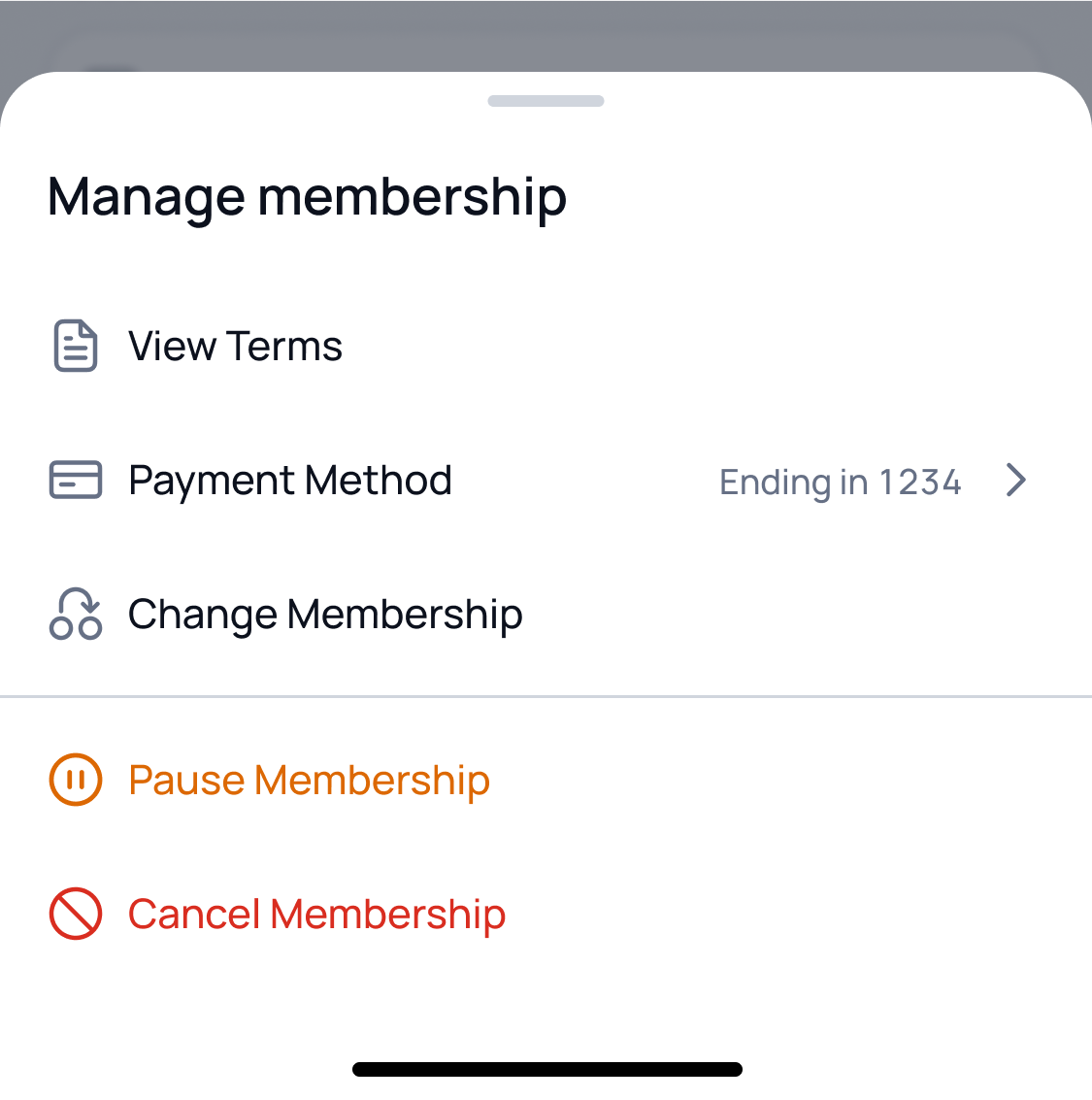Tap the orange pause circle icon
The width and height of the screenshot is (1092, 1100).
coord(75,780)
